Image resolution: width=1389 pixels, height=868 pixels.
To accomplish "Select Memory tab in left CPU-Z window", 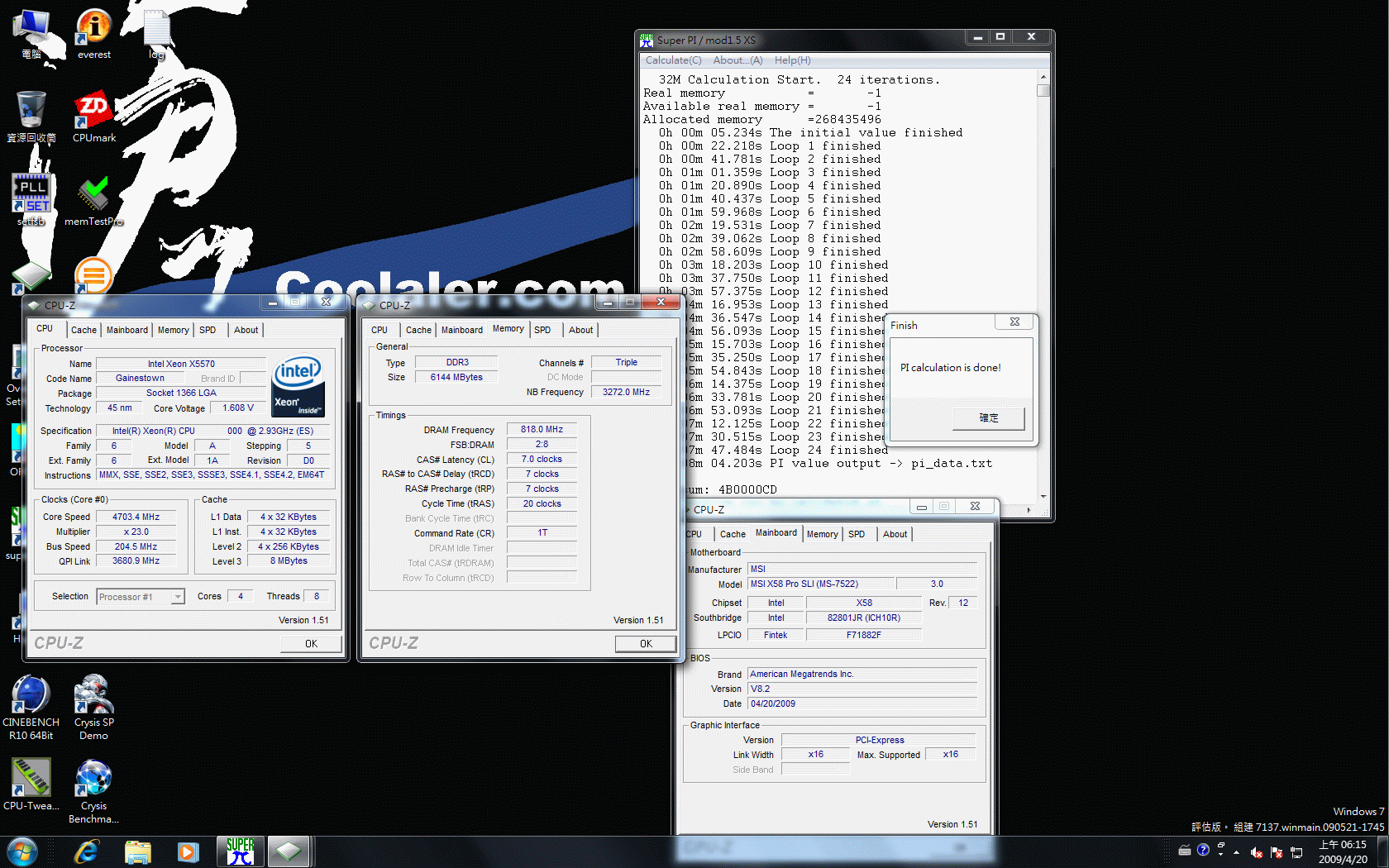I will (x=174, y=330).
